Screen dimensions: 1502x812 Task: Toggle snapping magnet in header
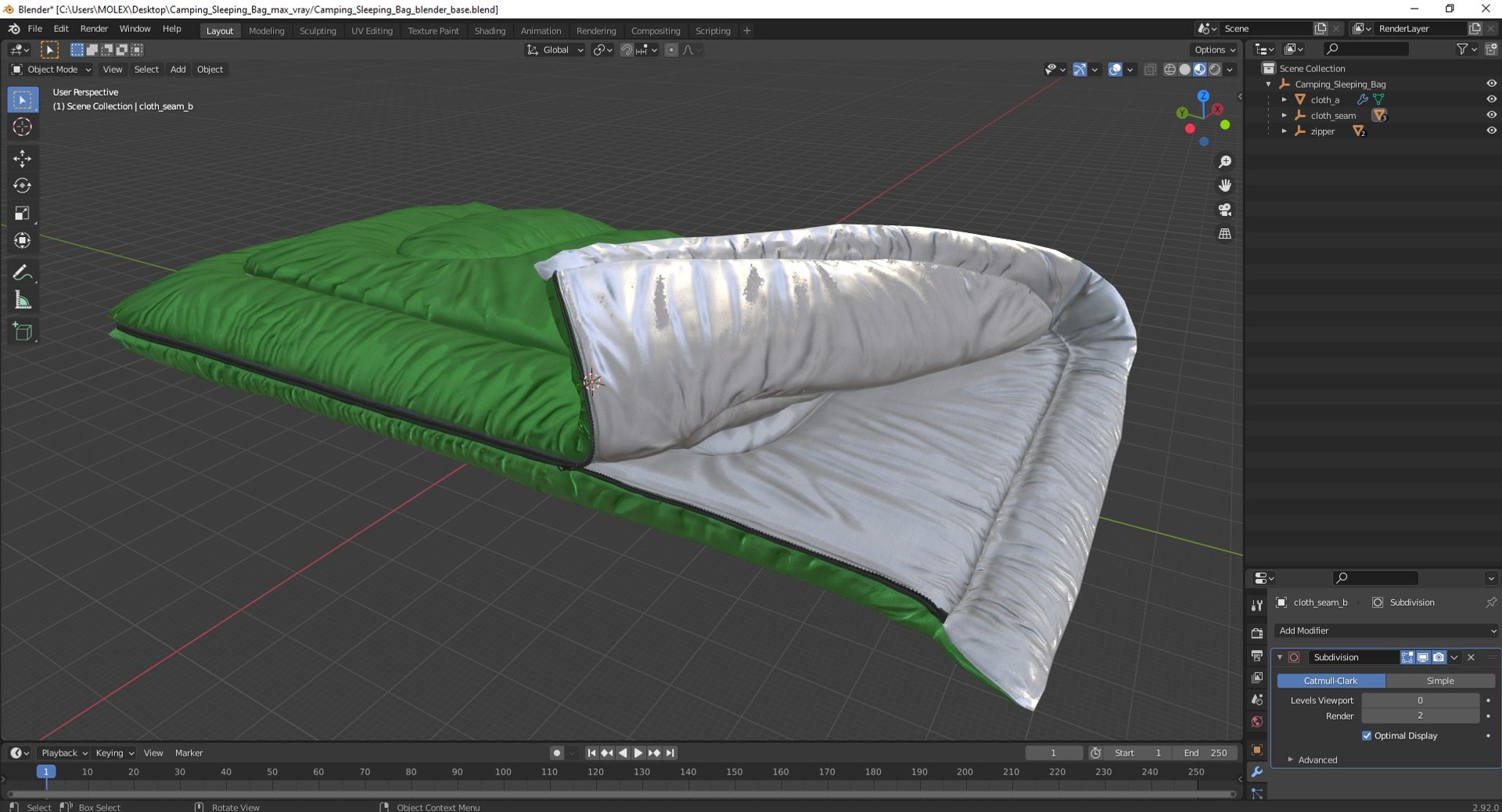(627, 50)
